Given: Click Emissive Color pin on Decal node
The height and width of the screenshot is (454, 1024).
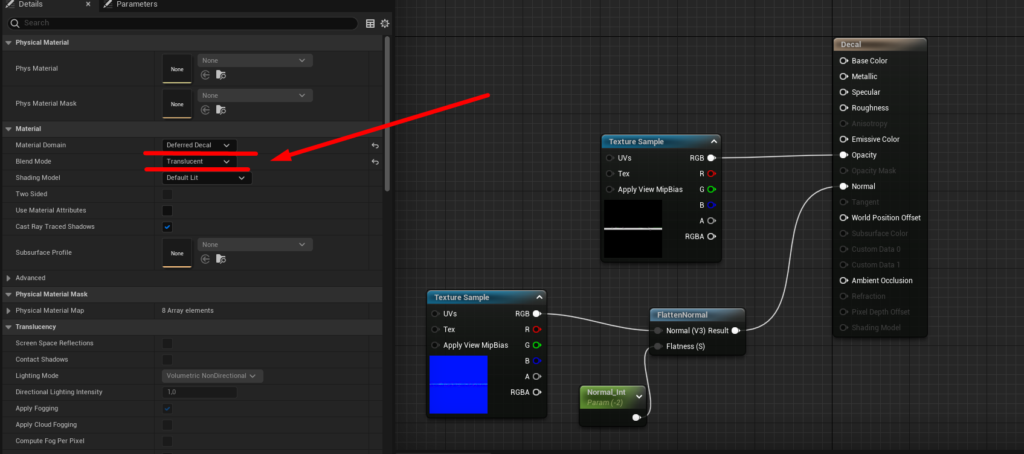Looking at the screenshot, I should [844, 139].
